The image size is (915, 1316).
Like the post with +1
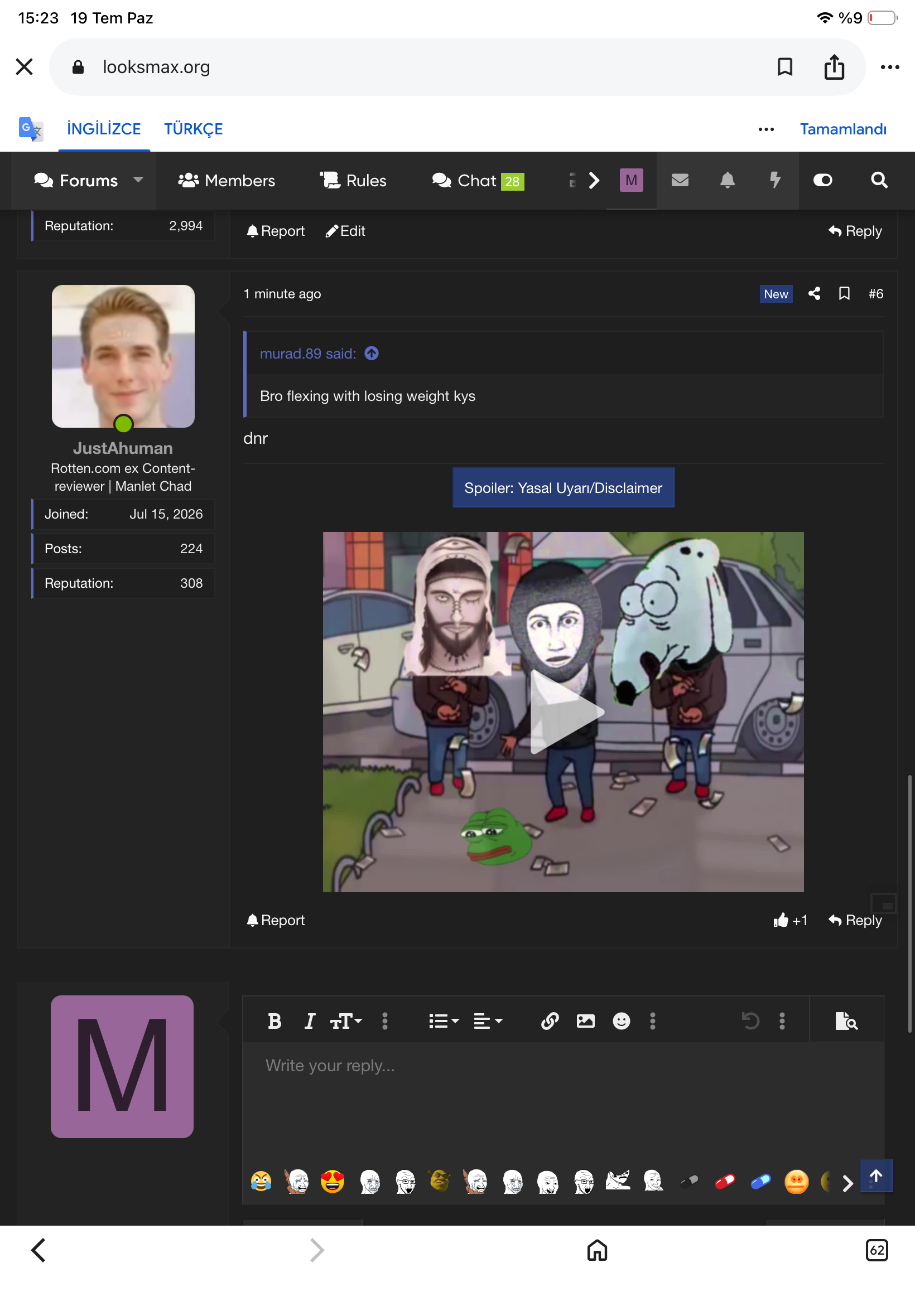point(790,920)
